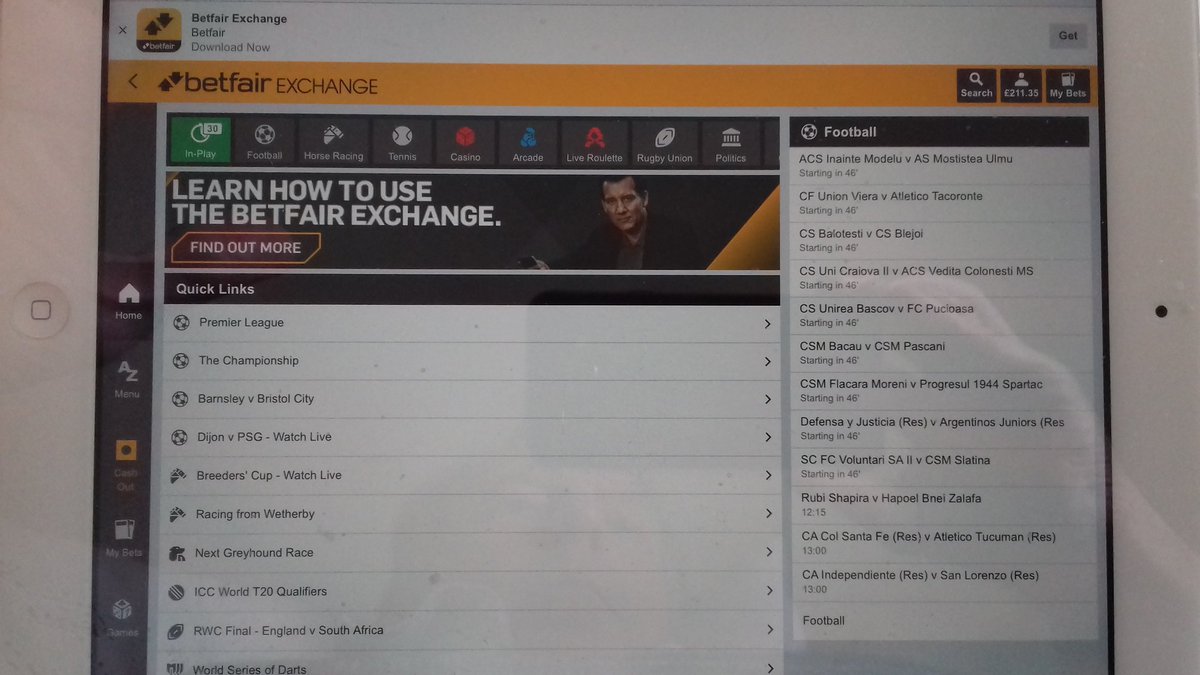Click the Dijon v PSG row chevron

click(767, 438)
